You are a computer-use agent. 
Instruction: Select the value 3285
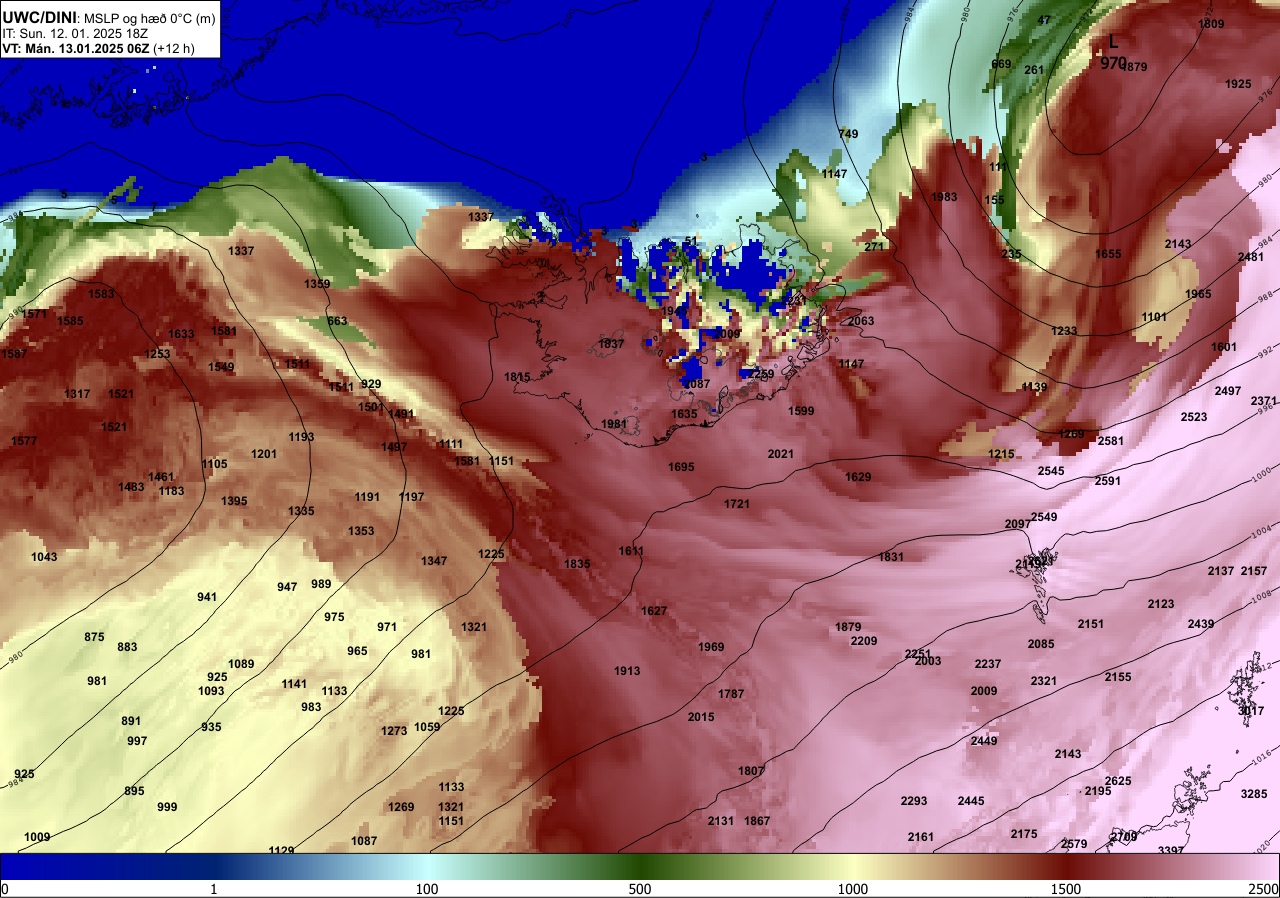(x=1254, y=794)
